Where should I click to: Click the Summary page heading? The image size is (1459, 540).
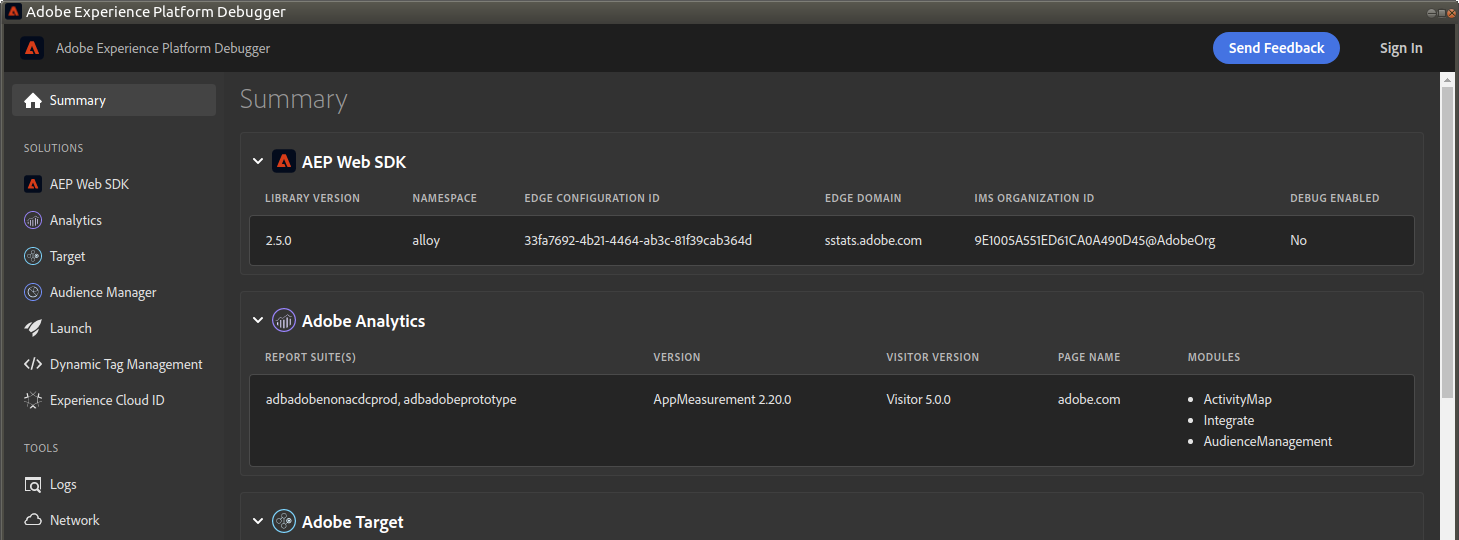(293, 99)
